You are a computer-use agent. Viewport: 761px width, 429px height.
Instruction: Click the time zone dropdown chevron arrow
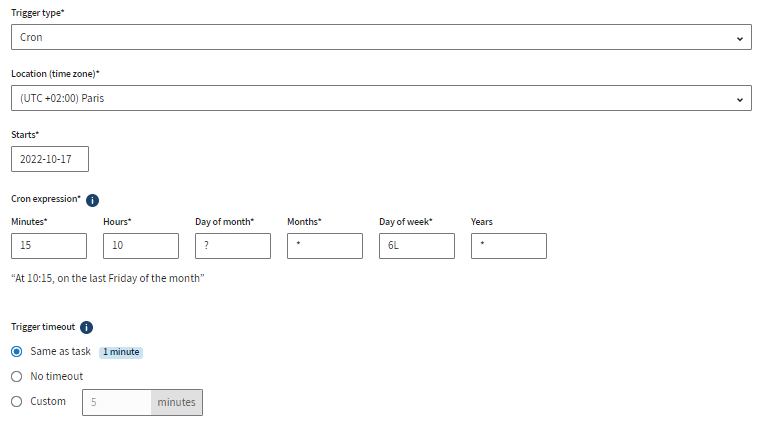pos(739,99)
